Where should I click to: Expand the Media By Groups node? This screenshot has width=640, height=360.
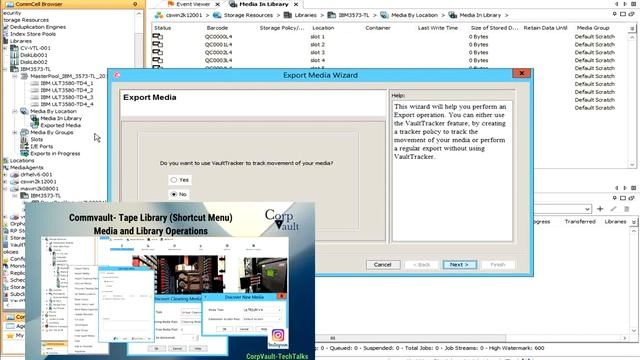(15, 133)
